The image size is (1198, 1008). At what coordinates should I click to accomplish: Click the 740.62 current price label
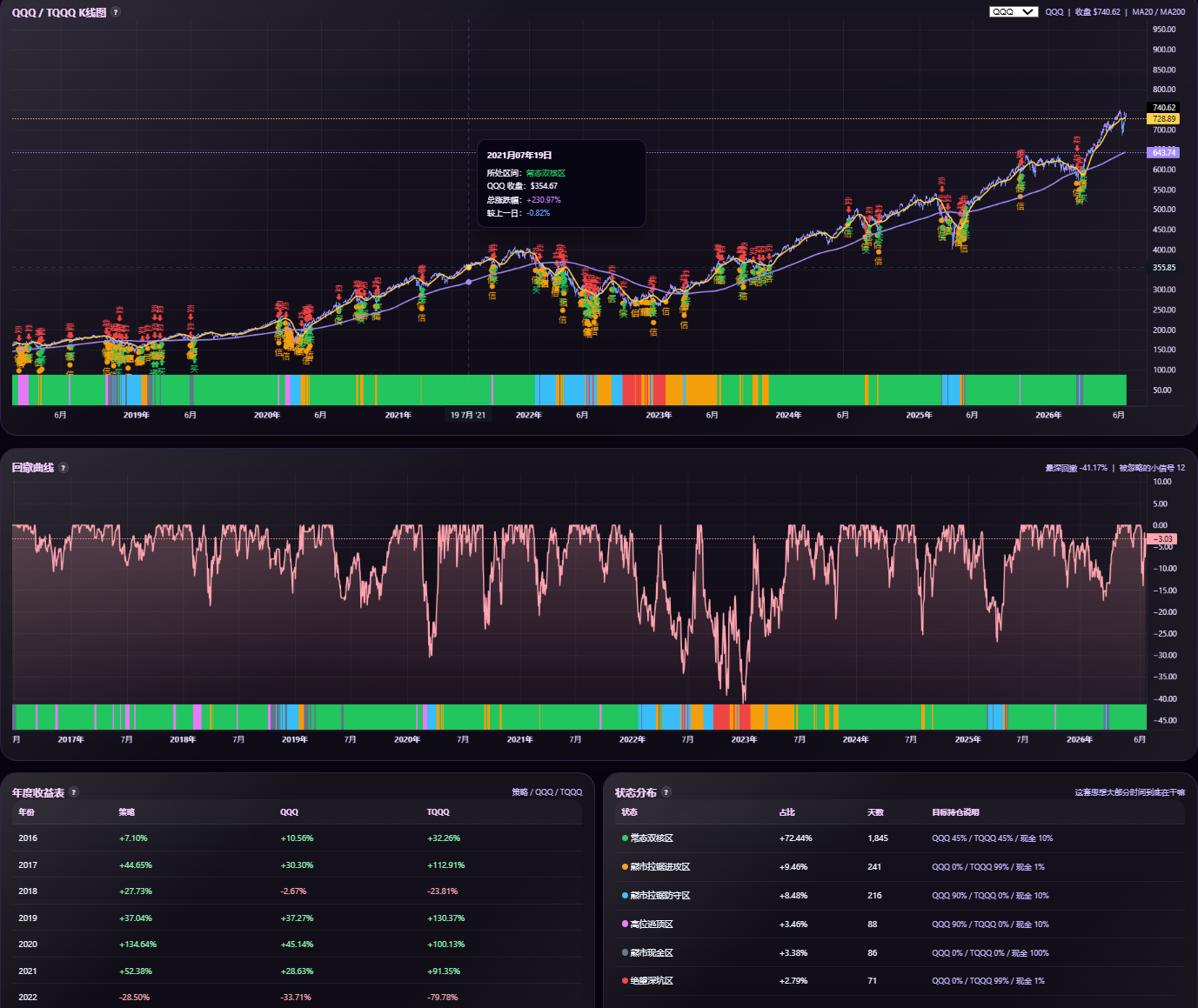(x=1164, y=108)
